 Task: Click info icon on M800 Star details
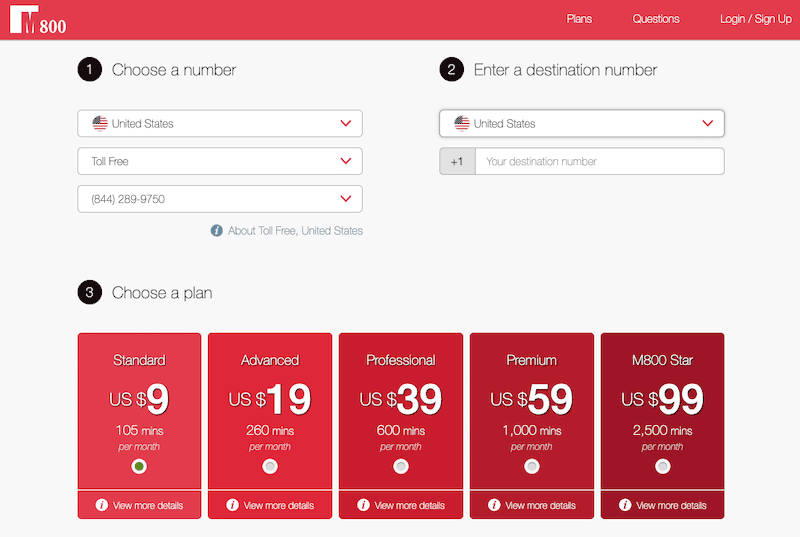coord(624,505)
